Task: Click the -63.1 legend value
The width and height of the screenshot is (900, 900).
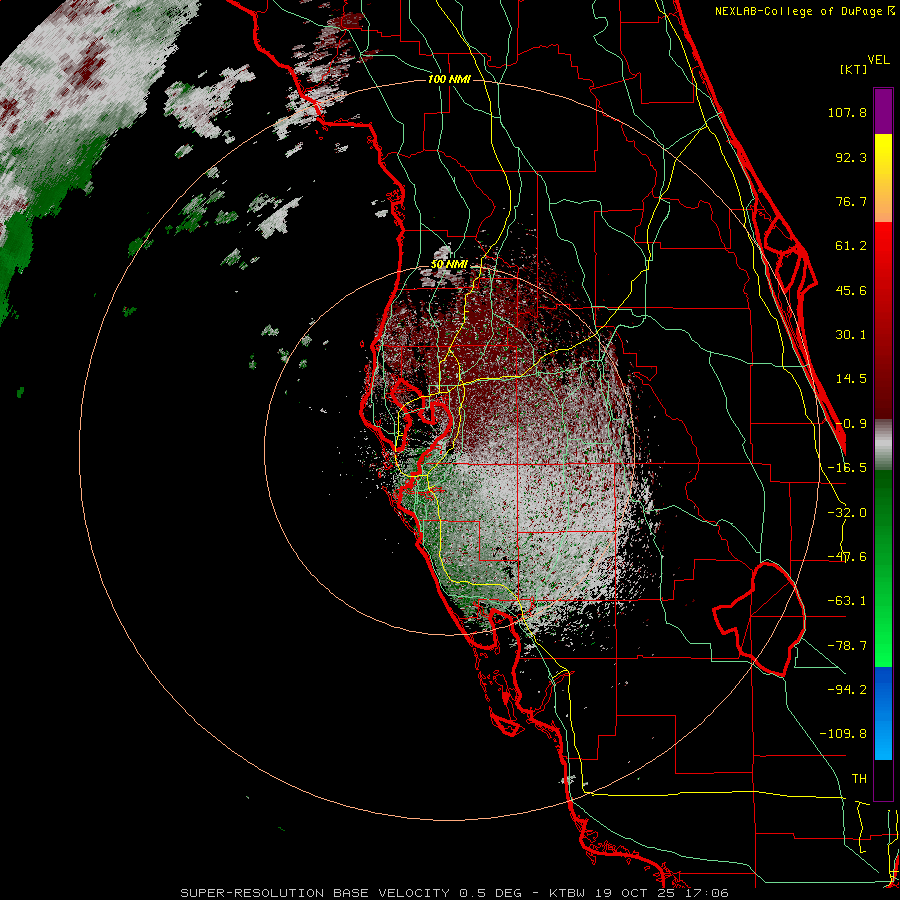Action: pos(847,601)
